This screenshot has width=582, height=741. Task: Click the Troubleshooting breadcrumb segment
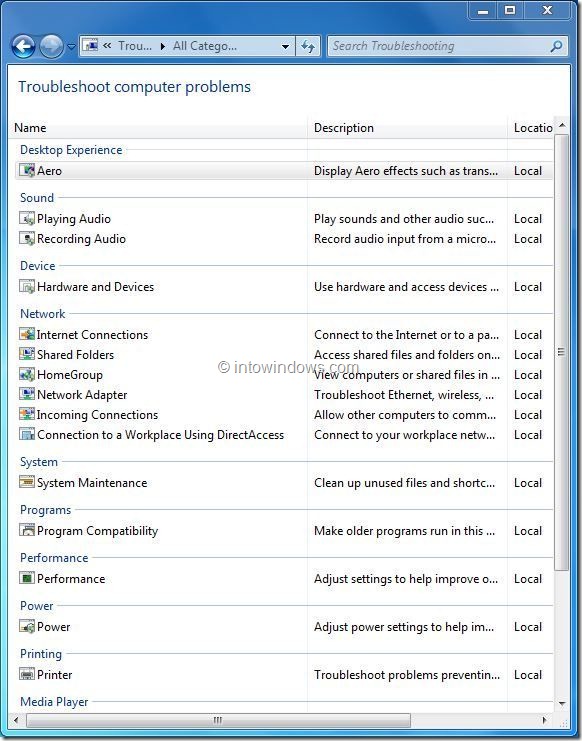coord(135,46)
